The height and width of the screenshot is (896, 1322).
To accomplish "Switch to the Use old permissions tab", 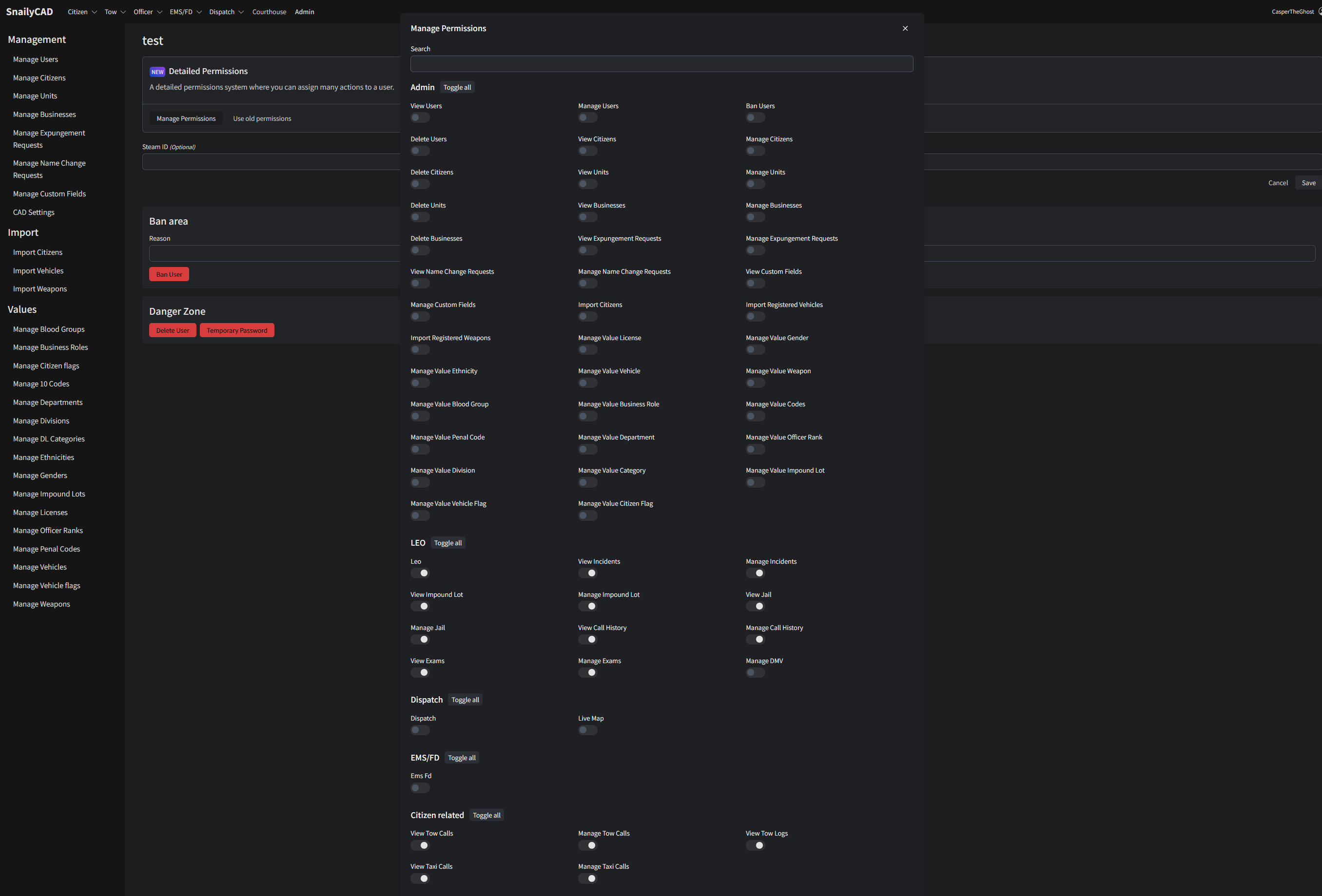I will [262, 118].
